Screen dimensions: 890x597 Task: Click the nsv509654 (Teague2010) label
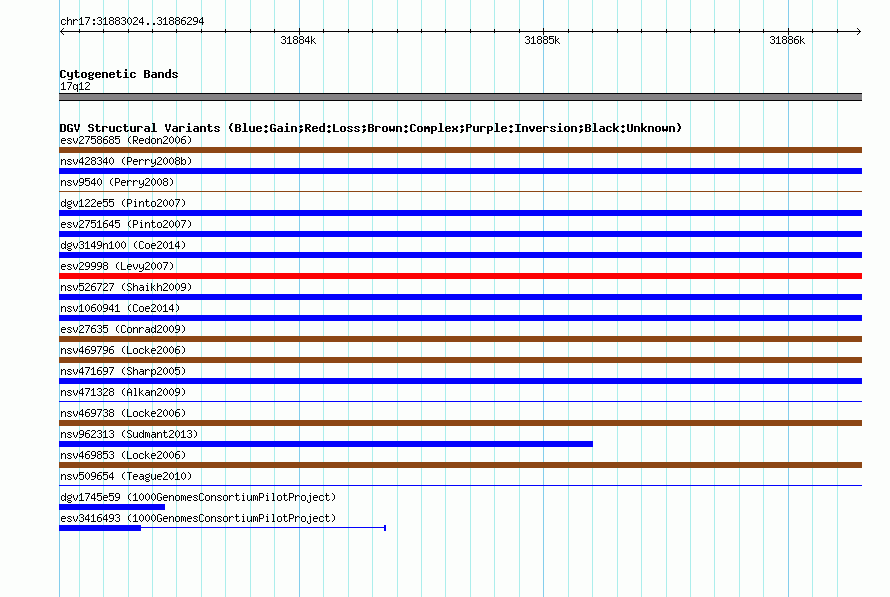[126, 476]
